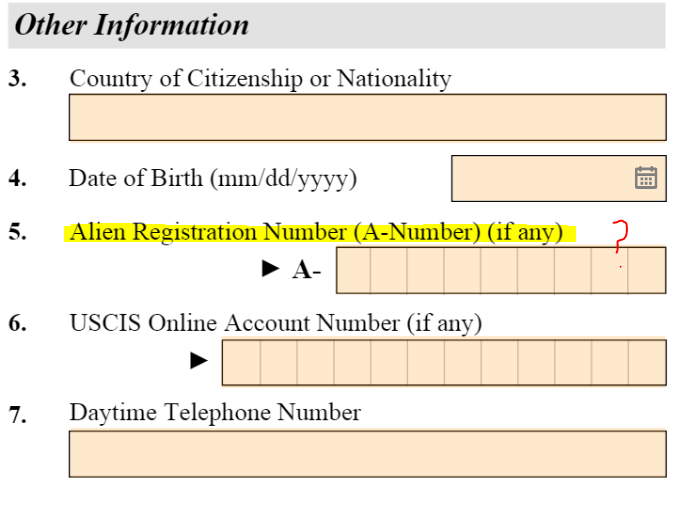The height and width of the screenshot is (505, 697).
Task: Click the A-Number segmented entry field
Action: 500,270
